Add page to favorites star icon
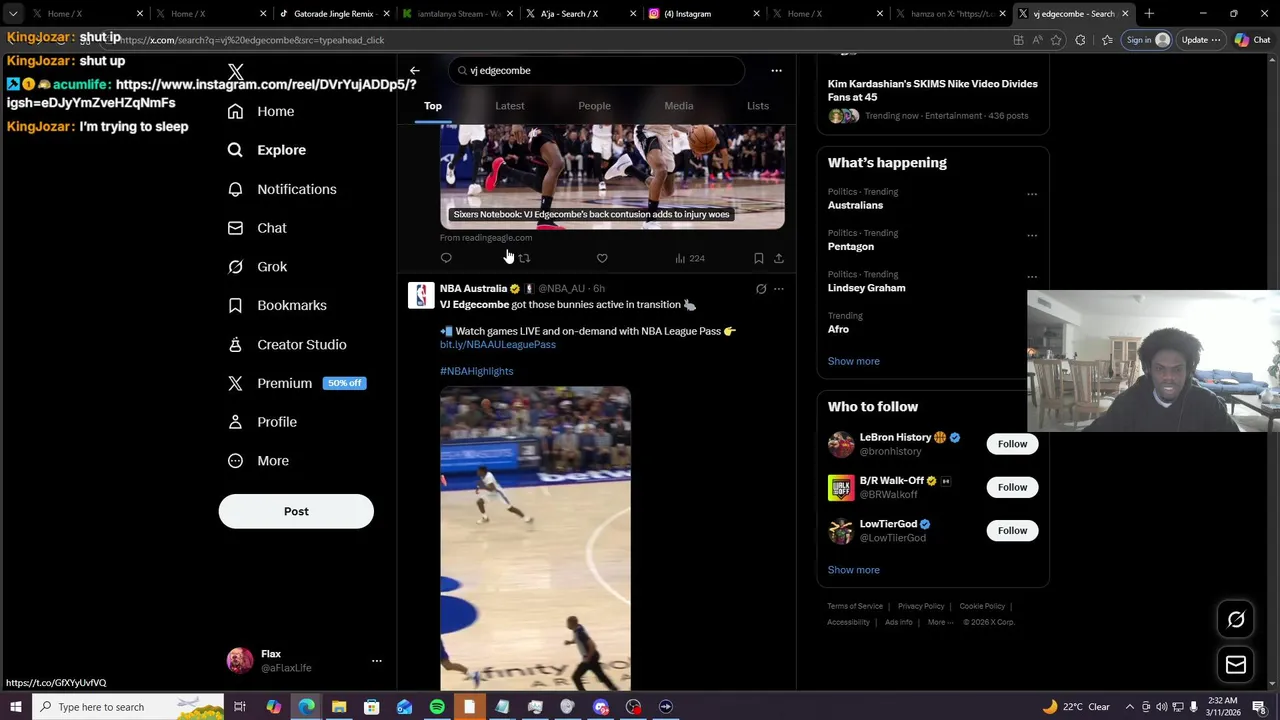1280x720 pixels. click(1056, 40)
